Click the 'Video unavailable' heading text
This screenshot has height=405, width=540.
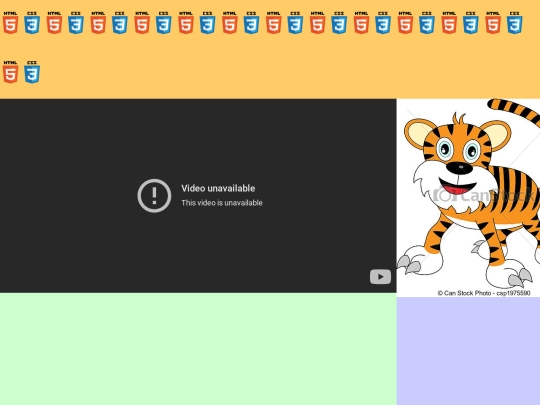pyautogui.click(x=218, y=188)
